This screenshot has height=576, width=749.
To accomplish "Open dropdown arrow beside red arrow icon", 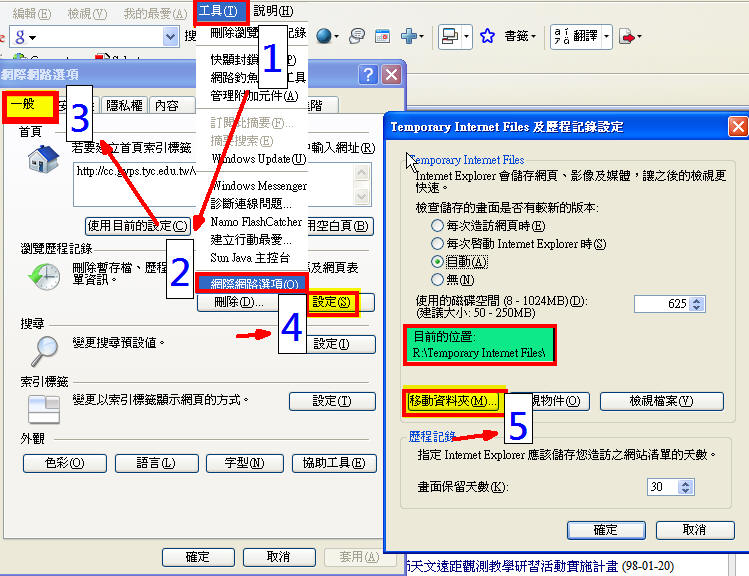I will (x=639, y=37).
